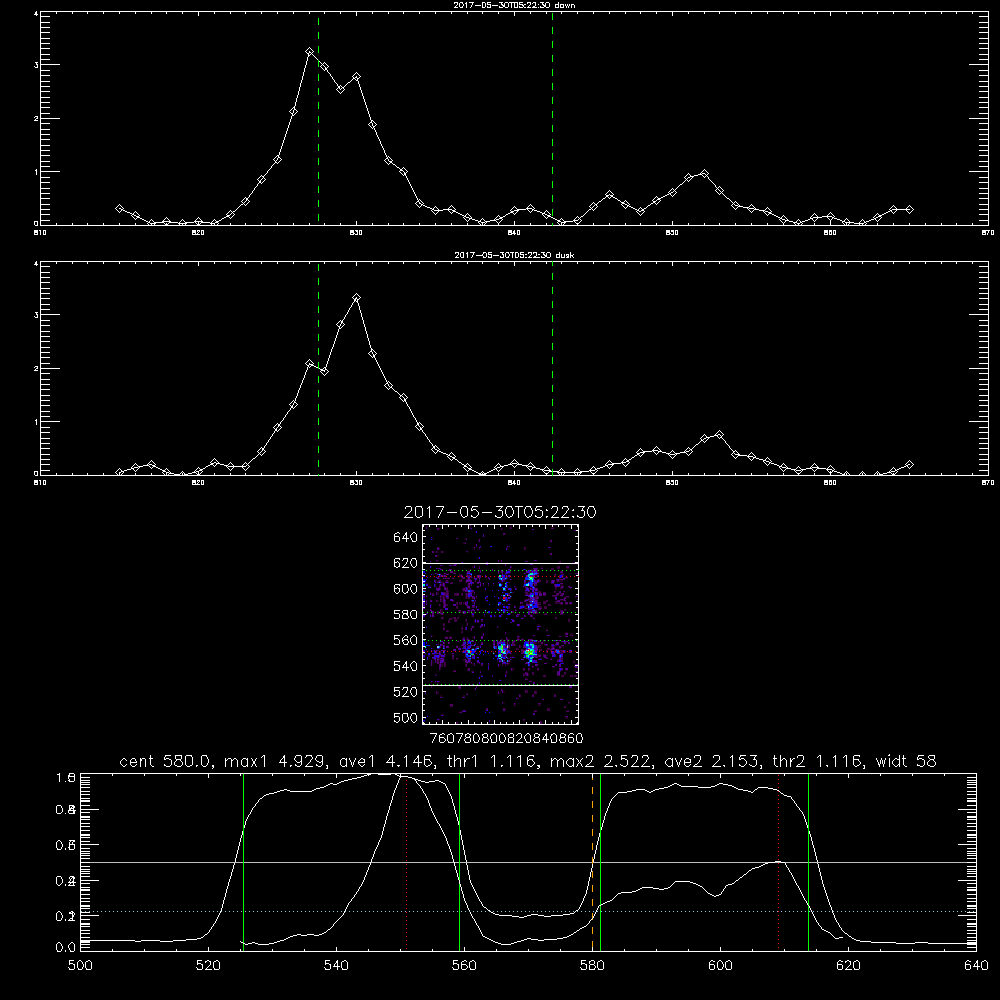Click the 620 label on bottom plot x-axis
The image size is (1000, 1000).
[x=848, y=966]
